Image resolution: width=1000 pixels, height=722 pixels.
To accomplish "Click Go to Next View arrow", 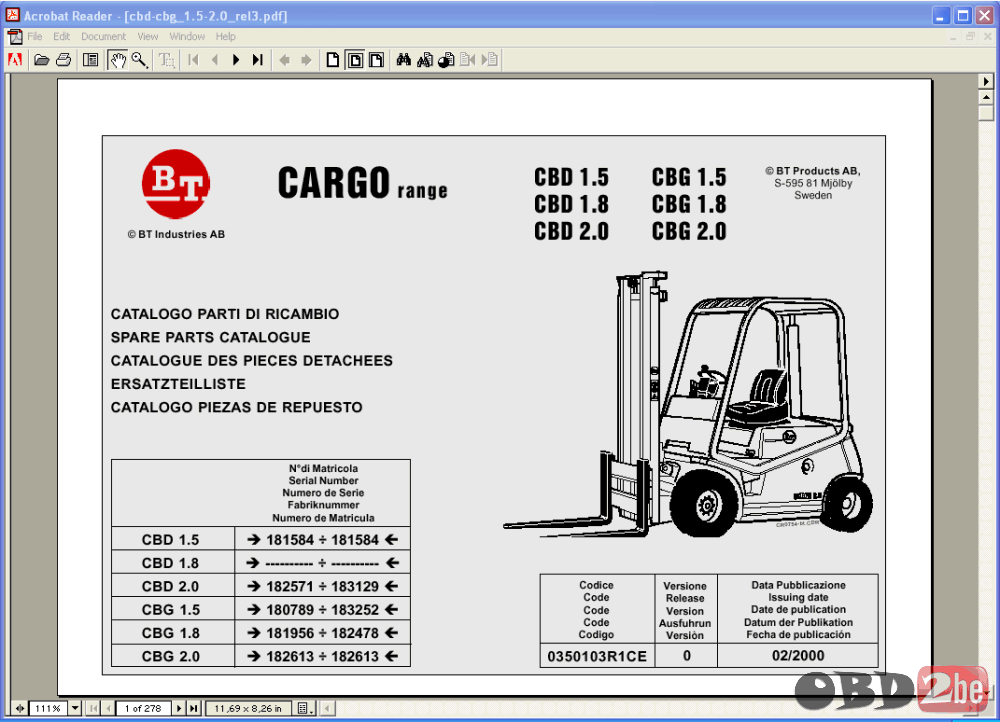I will click(x=306, y=60).
